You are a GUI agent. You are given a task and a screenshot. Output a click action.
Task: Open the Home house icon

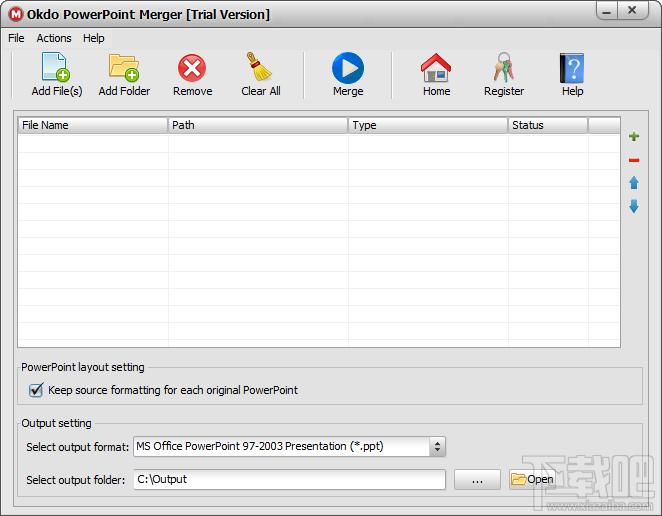point(436,68)
